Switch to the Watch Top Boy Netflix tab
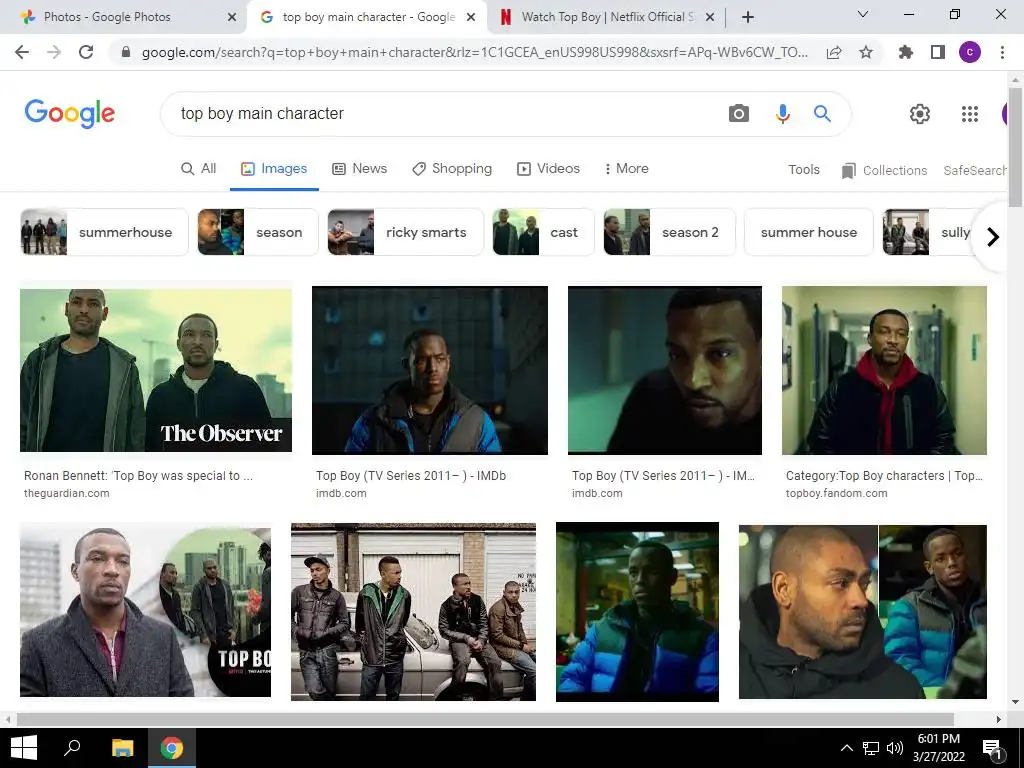Viewport: 1024px width, 768px height. [607, 17]
